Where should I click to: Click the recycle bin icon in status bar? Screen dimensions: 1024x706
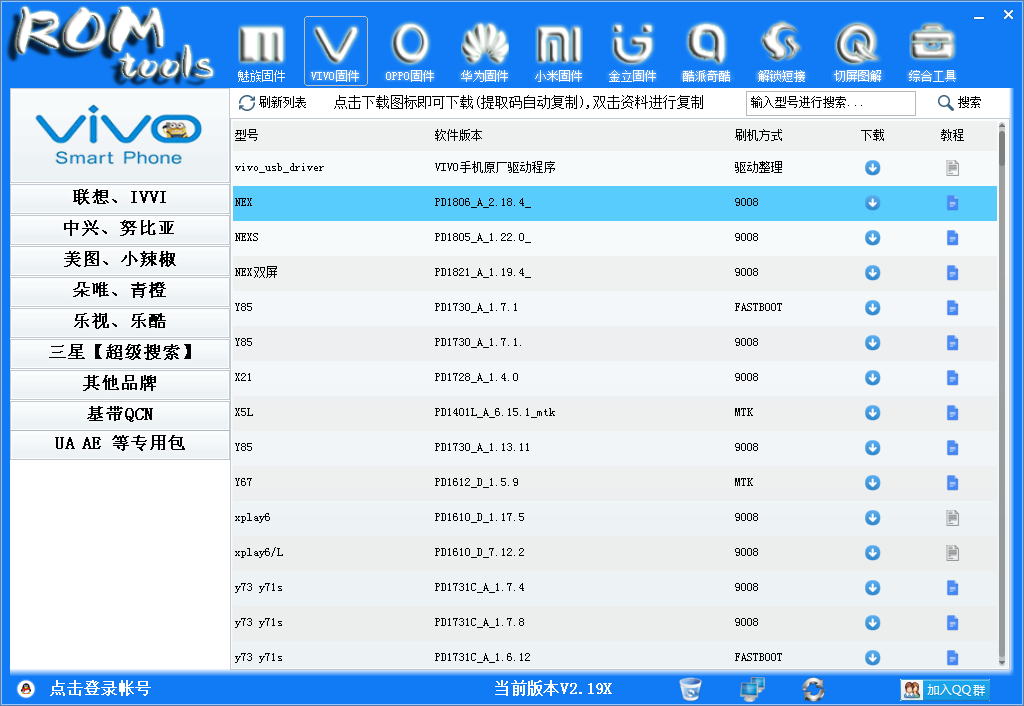click(x=690, y=688)
